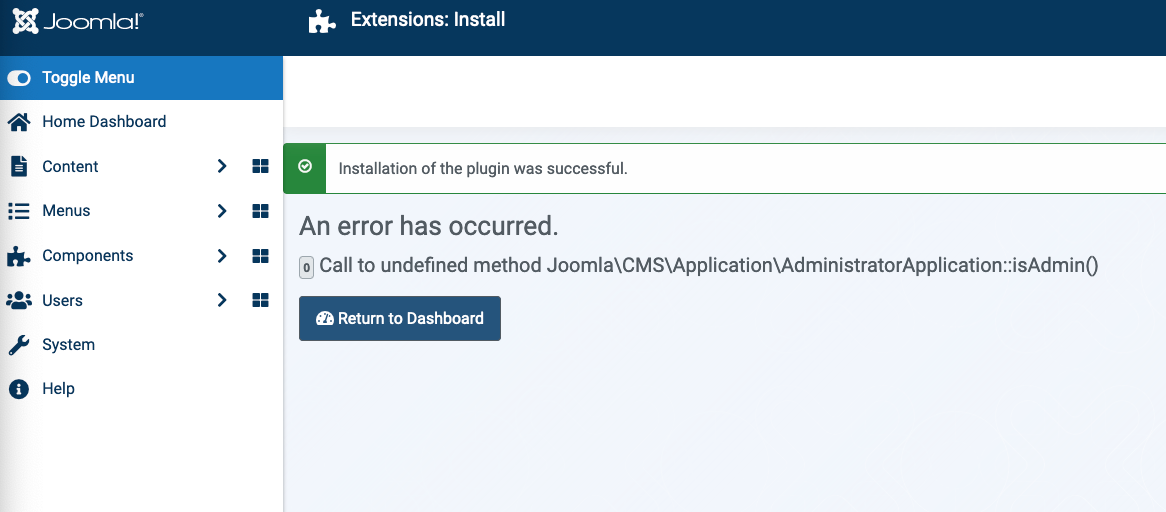Go to Home Dashboard menu item
1166x512 pixels.
click(x=104, y=122)
